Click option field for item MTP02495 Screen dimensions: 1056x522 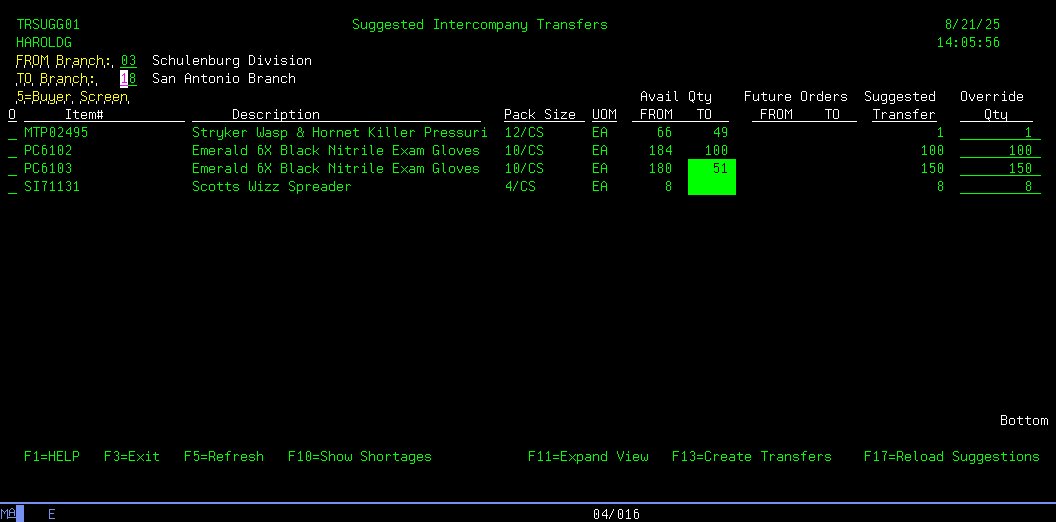coord(12,133)
